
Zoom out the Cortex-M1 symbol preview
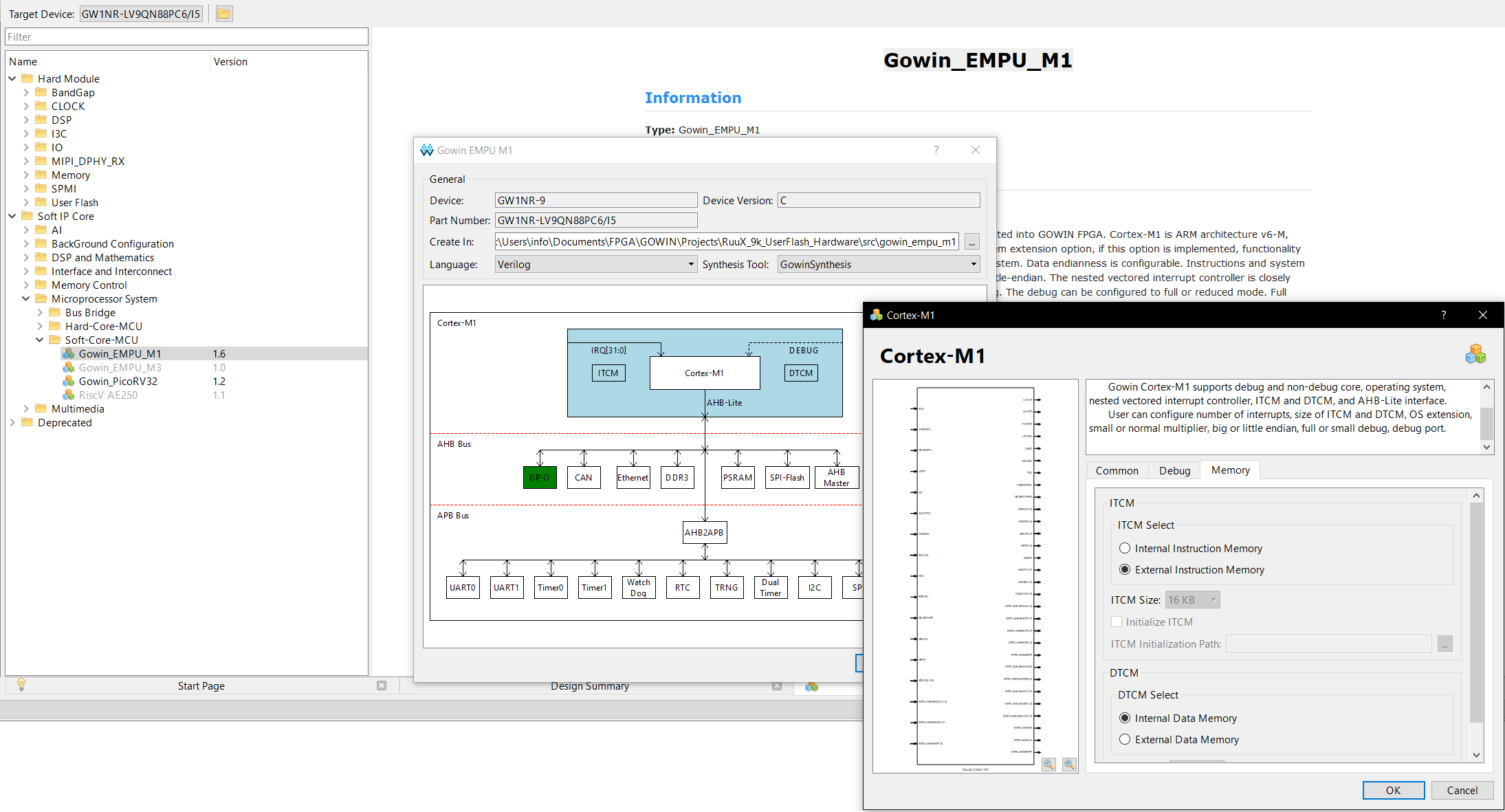tap(1049, 764)
